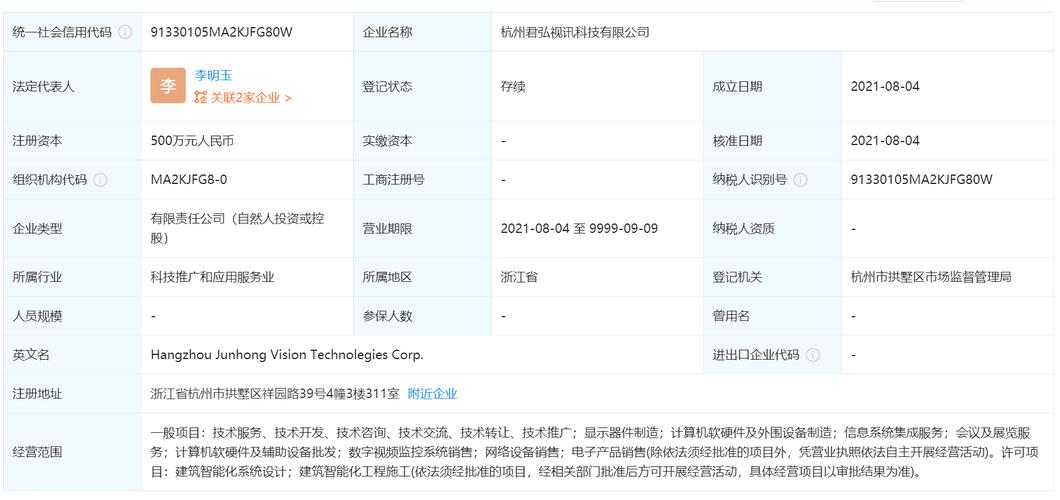Image resolution: width=1060 pixels, height=500 pixels.
Task: Click the 曾用名 label
Action: [x=731, y=316]
